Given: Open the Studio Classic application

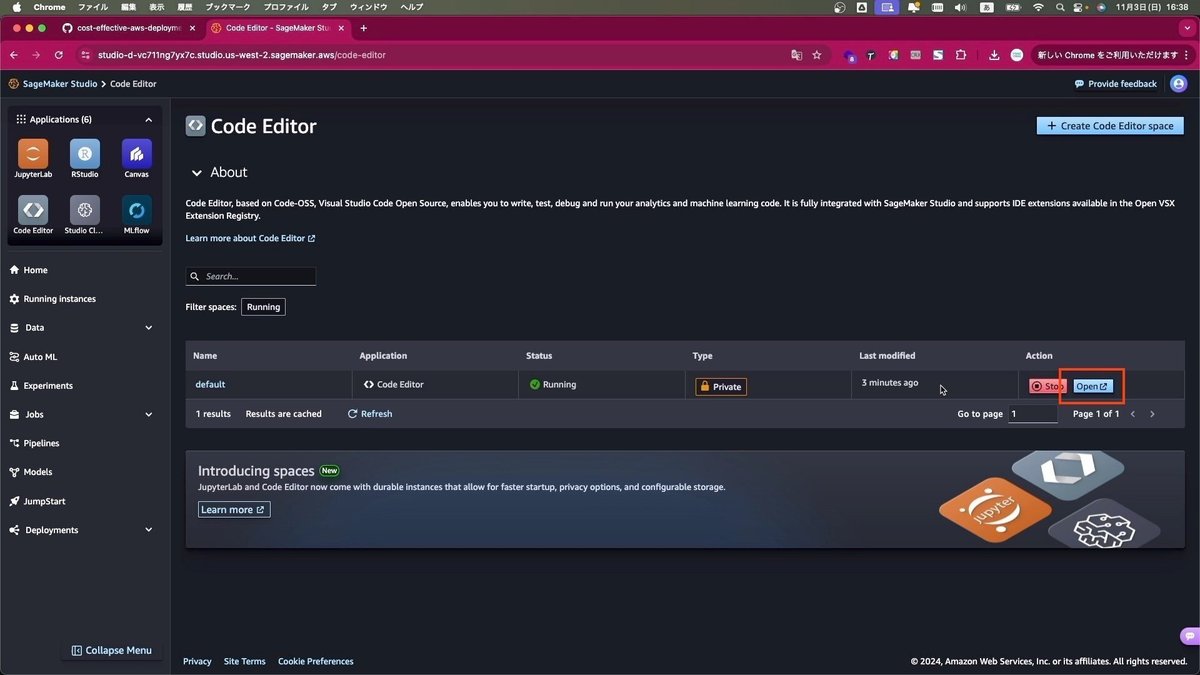Looking at the screenshot, I should [85, 215].
